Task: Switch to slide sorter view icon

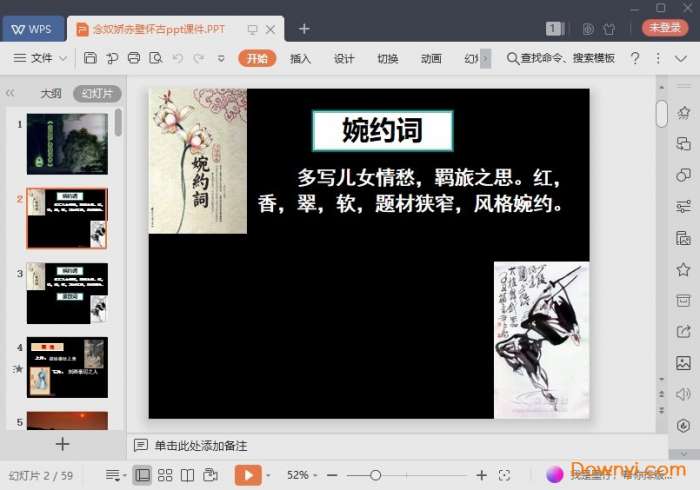Action: 165,475
